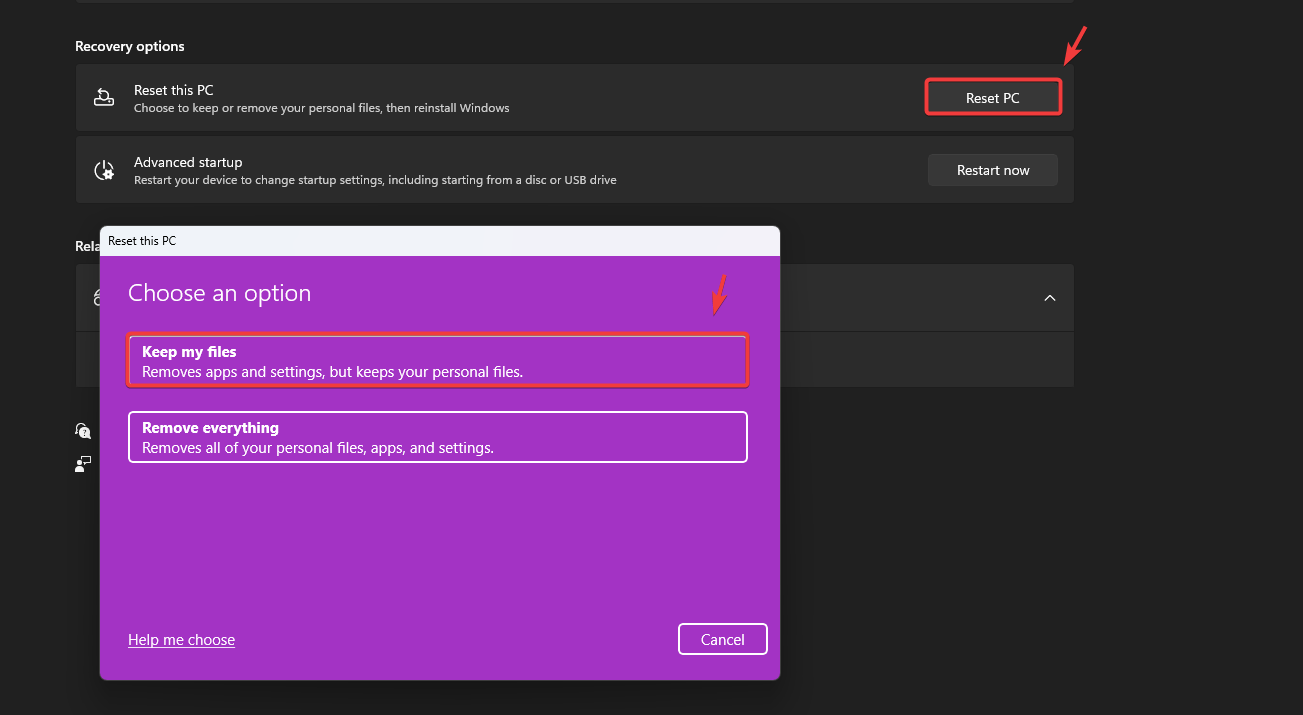Image resolution: width=1303 pixels, height=715 pixels.
Task: Click the red arrow pointing at Reset PC
Action: coord(1075,45)
